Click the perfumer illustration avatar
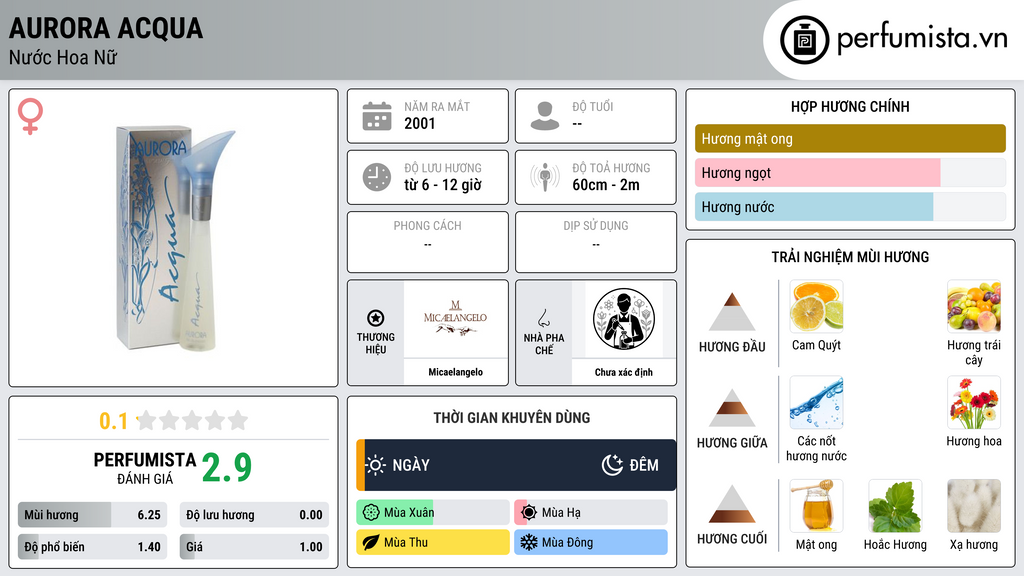 624,319
